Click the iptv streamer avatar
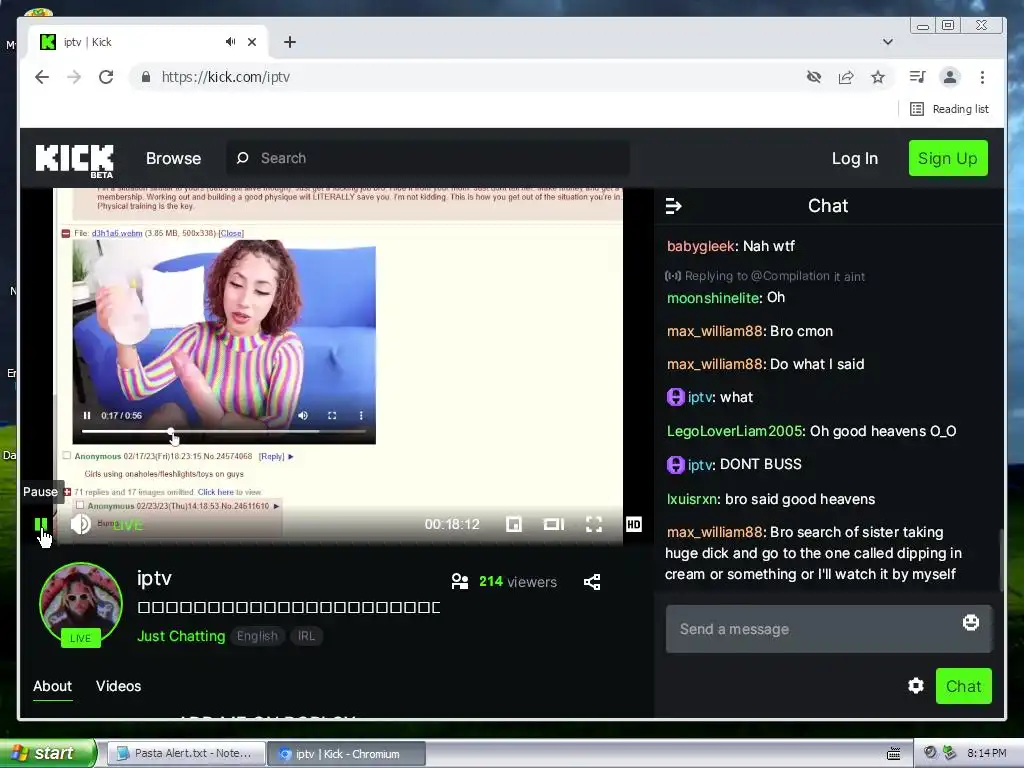 tap(80, 603)
